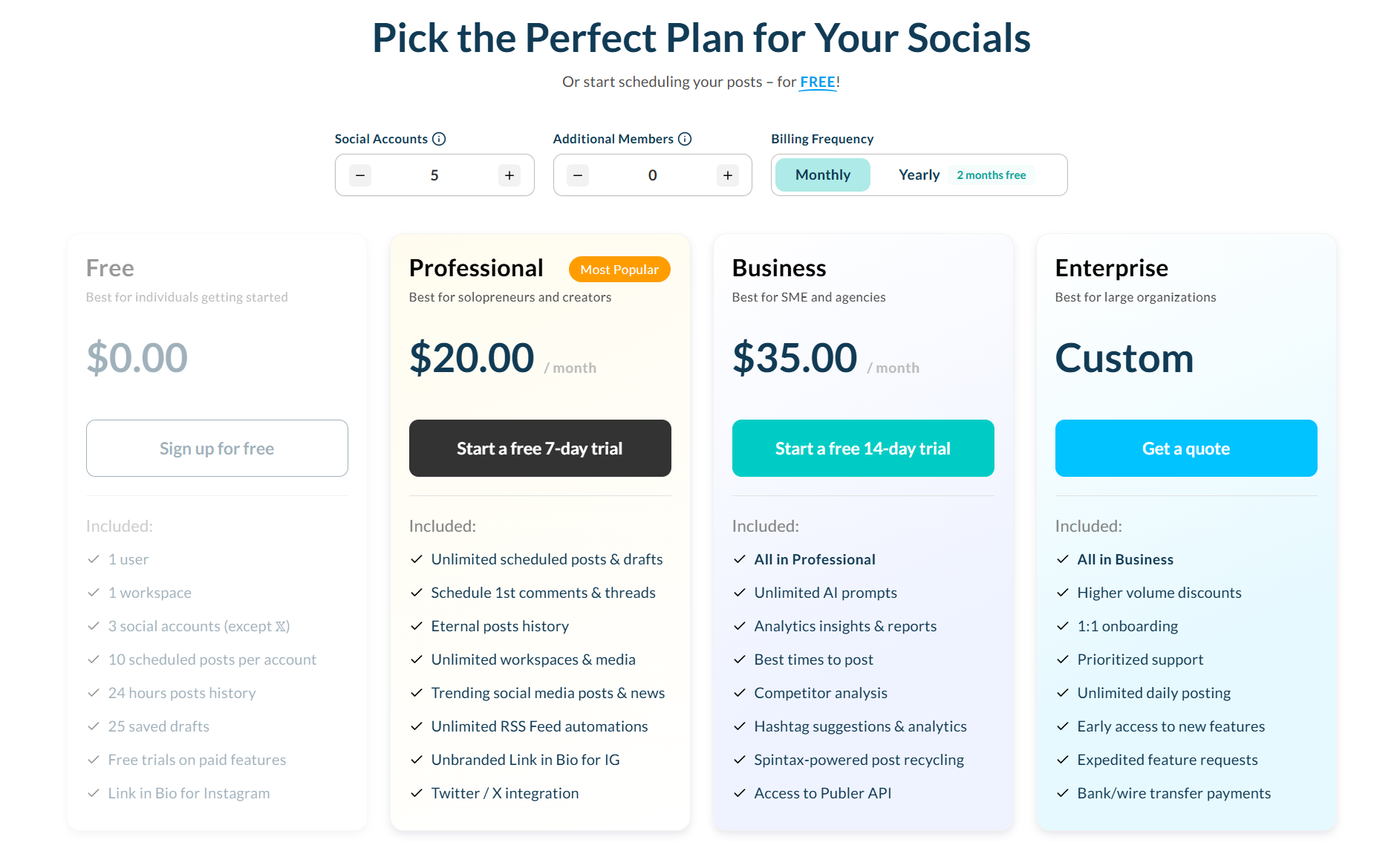The height and width of the screenshot is (863, 1400).
Task: Open the FREE scheduling link
Action: click(x=818, y=82)
